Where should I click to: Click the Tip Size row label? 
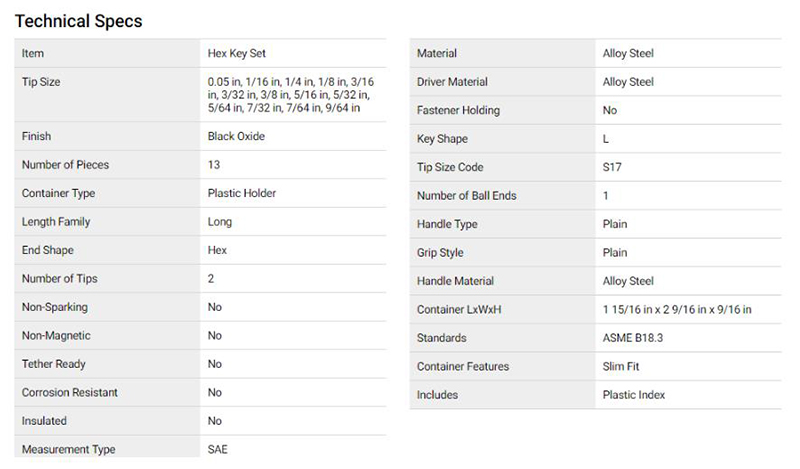(x=41, y=81)
